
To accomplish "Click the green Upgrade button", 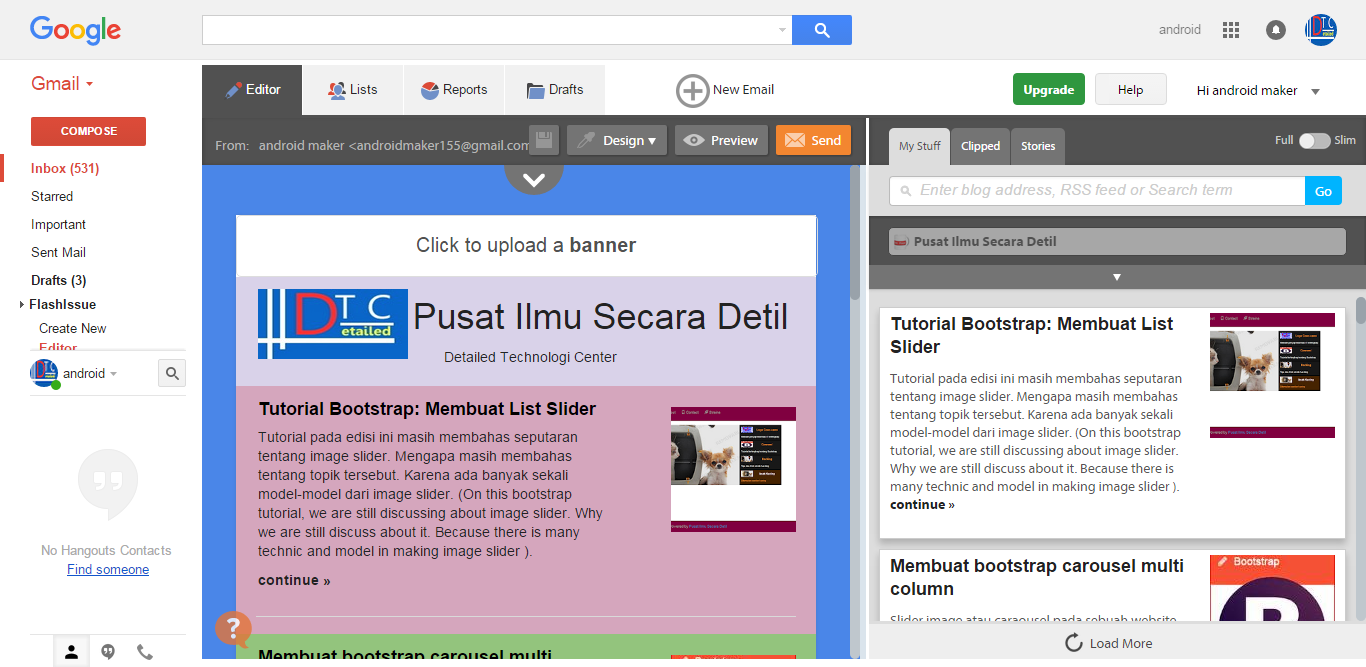I will pyautogui.click(x=1049, y=89).
